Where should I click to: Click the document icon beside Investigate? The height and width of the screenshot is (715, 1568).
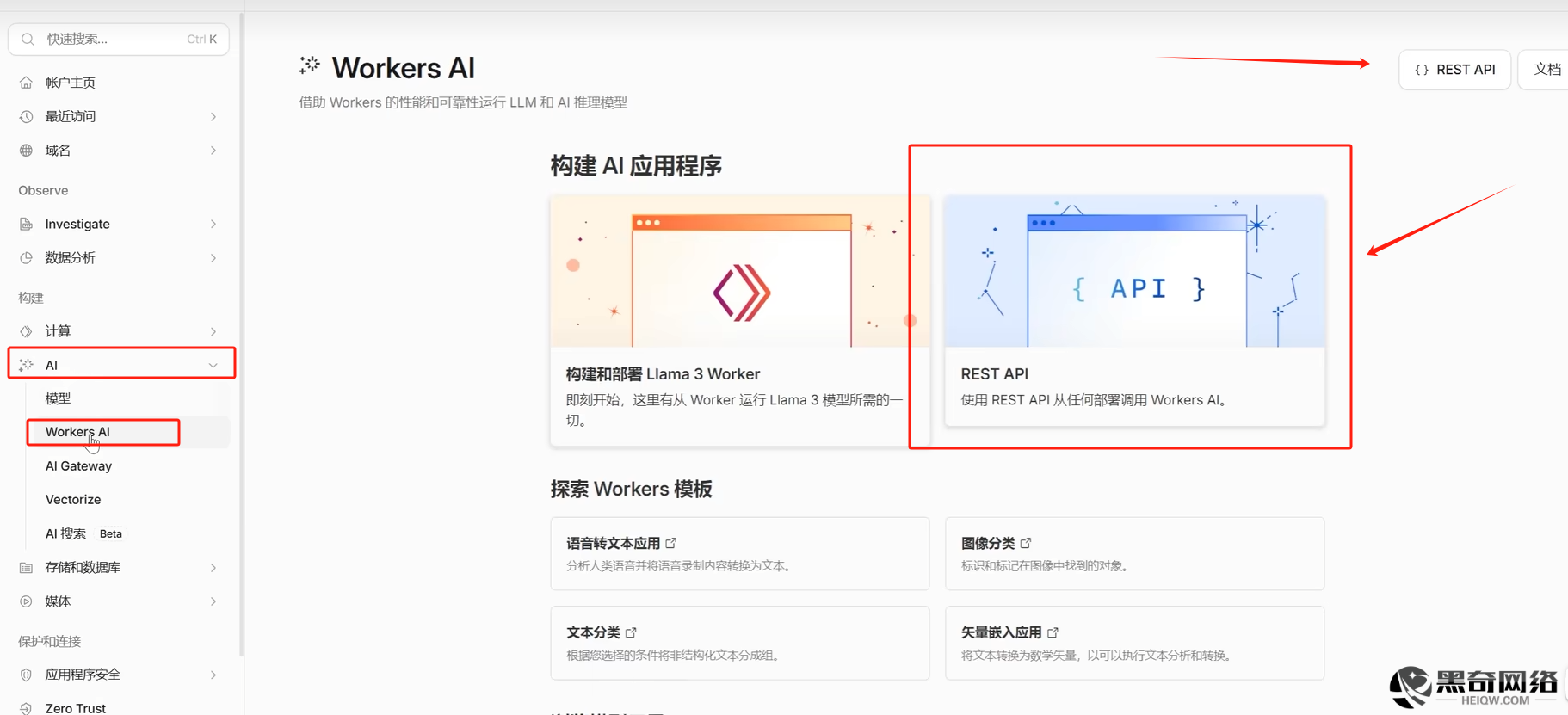coord(26,224)
